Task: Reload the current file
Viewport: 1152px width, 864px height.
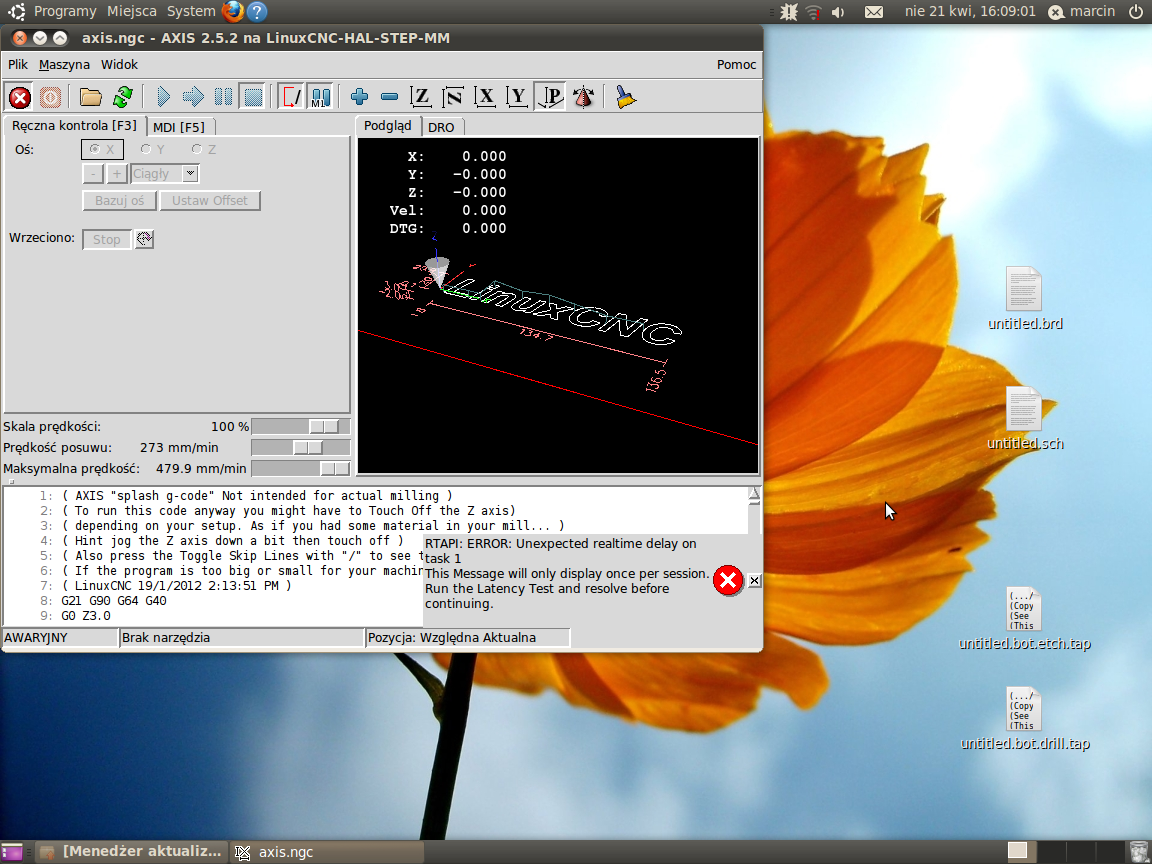Action: [x=123, y=97]
